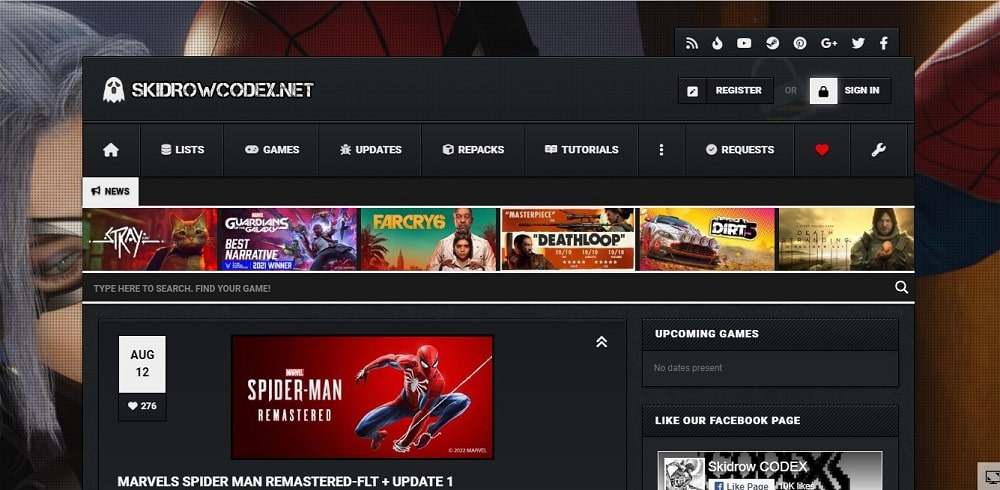Viewport: 1000px width, 490px height.
Task: Click the ghost logo icon
Action: coord(114,90)
